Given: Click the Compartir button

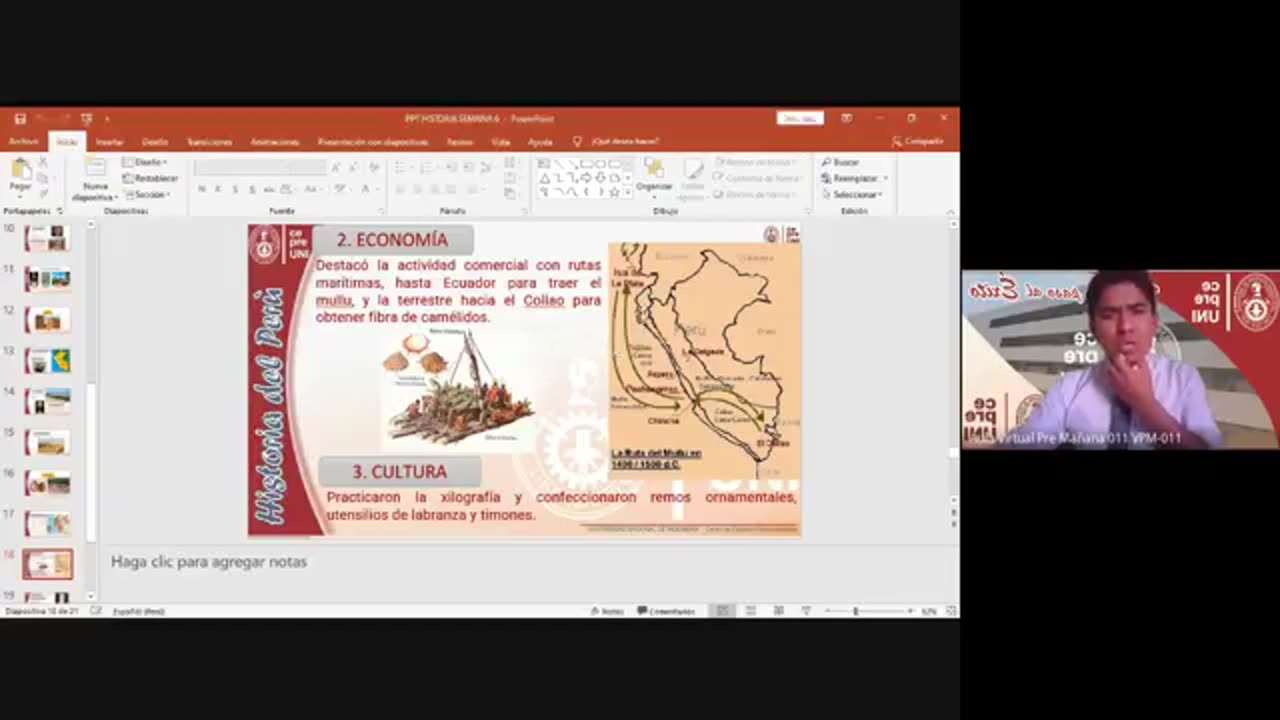Looking at the screenshot, I should click(x=917, y=142).
